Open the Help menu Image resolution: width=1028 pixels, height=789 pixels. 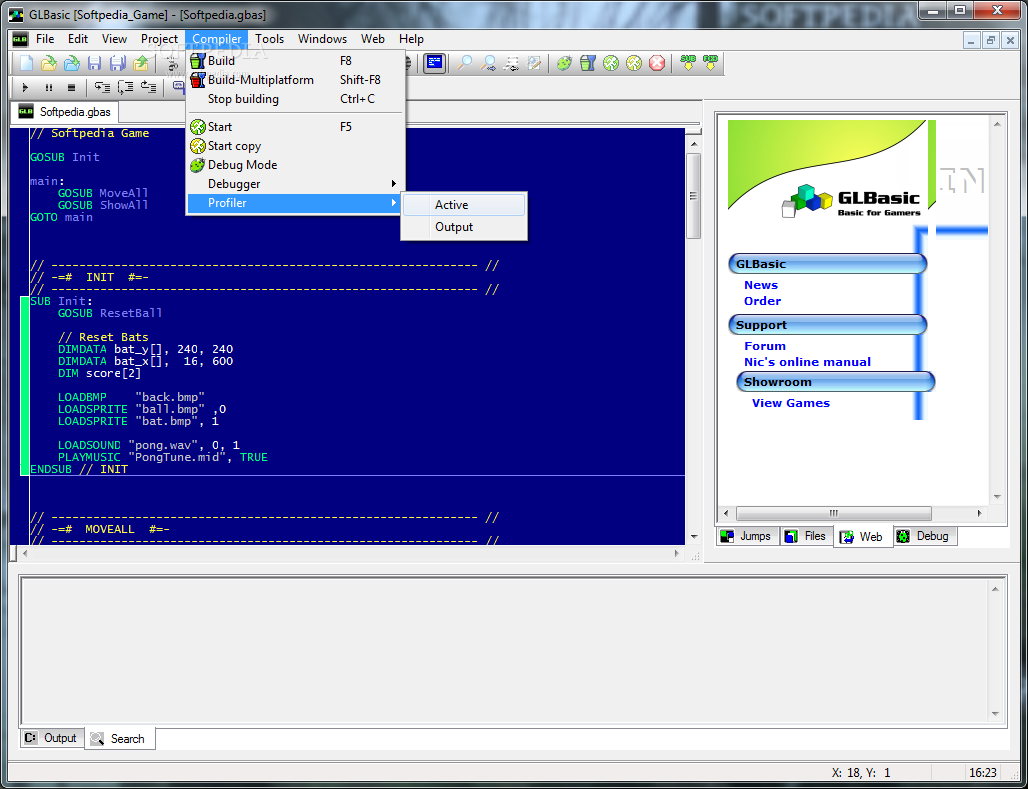click(412, 39)
